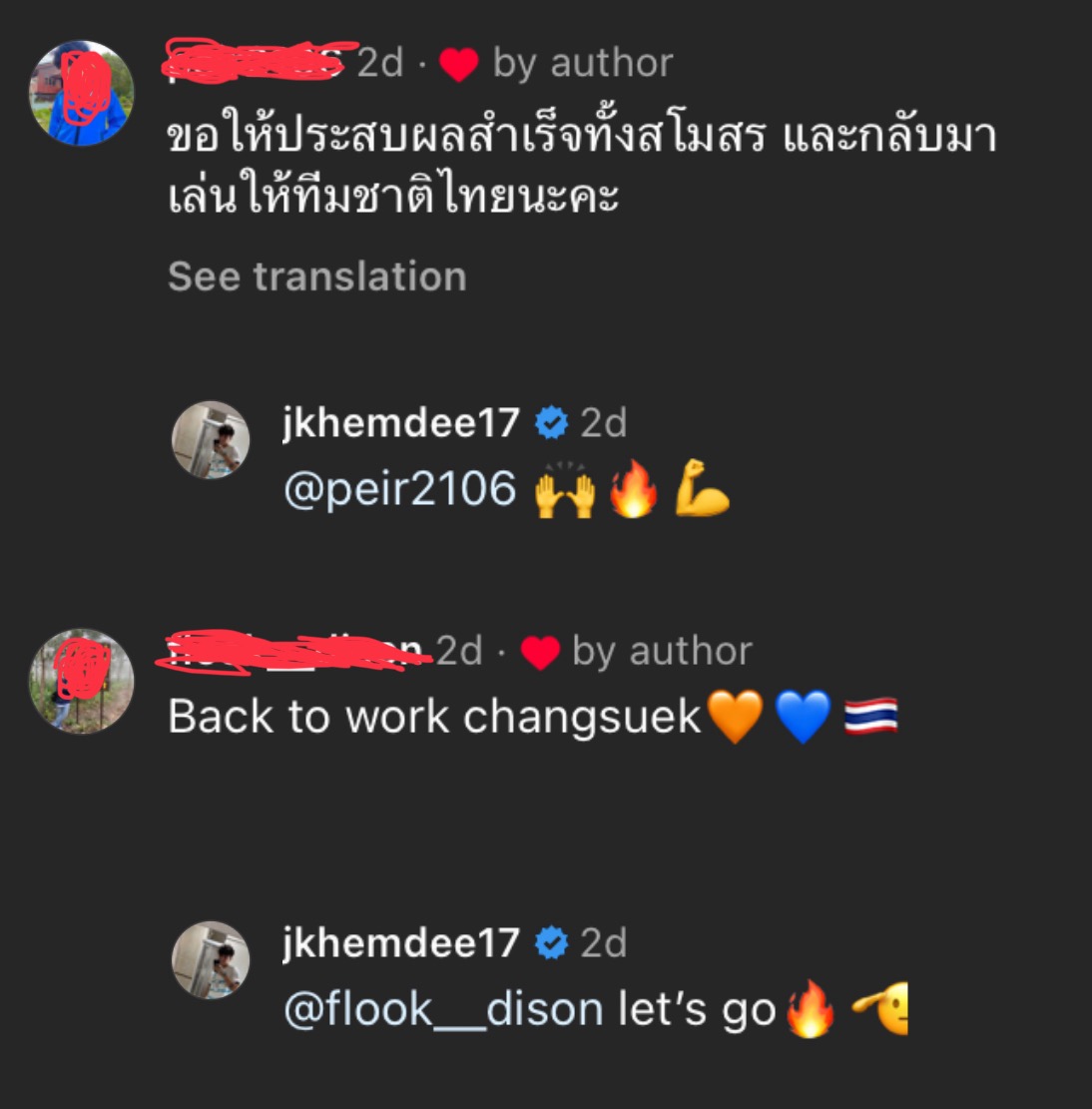Open the @flook__dison mention
1092x1109 pixels.
[443, 1009]
